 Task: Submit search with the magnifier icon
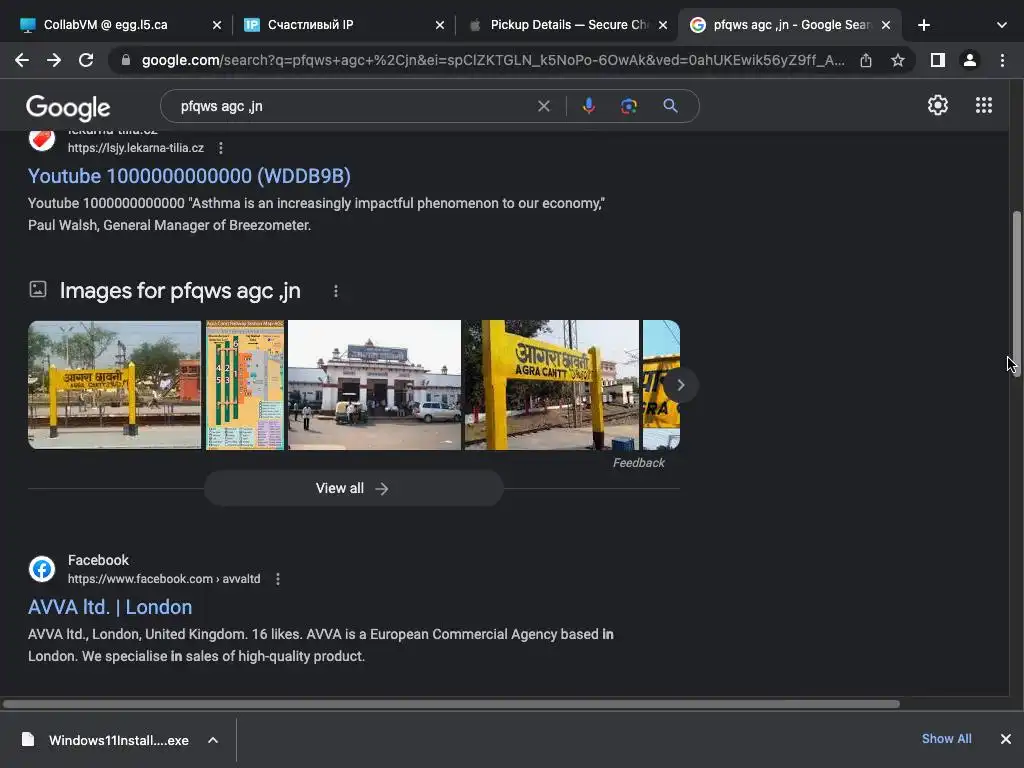(670, 106)
